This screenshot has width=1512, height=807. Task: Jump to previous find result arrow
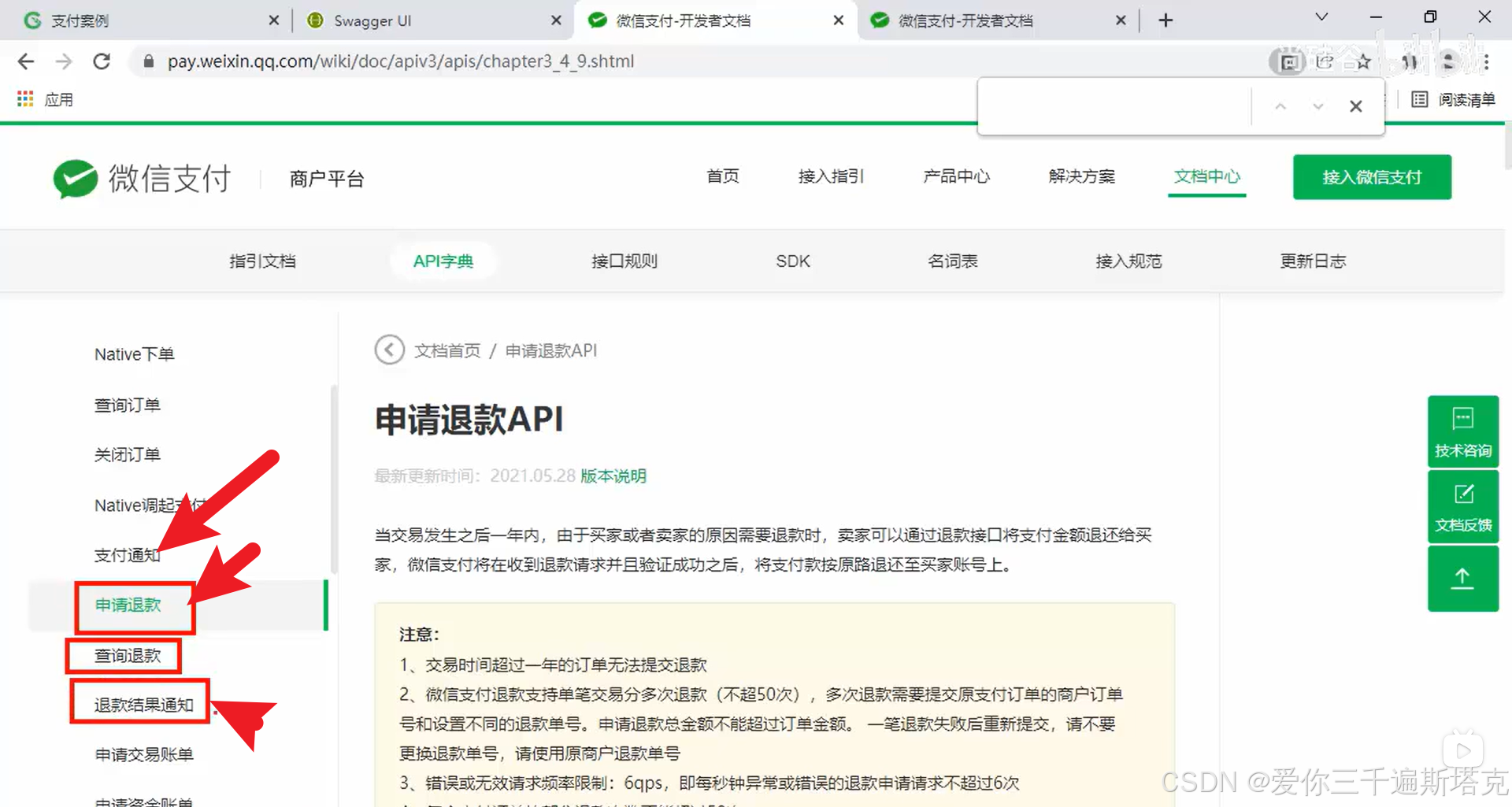(x=1280, y=106)
